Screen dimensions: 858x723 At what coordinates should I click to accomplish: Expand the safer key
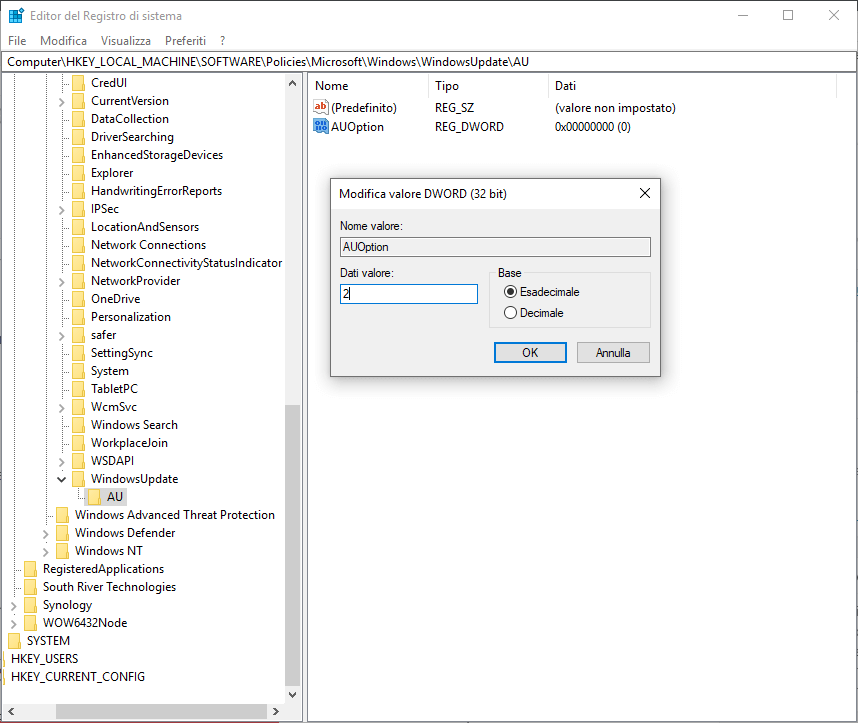point(61,336)
